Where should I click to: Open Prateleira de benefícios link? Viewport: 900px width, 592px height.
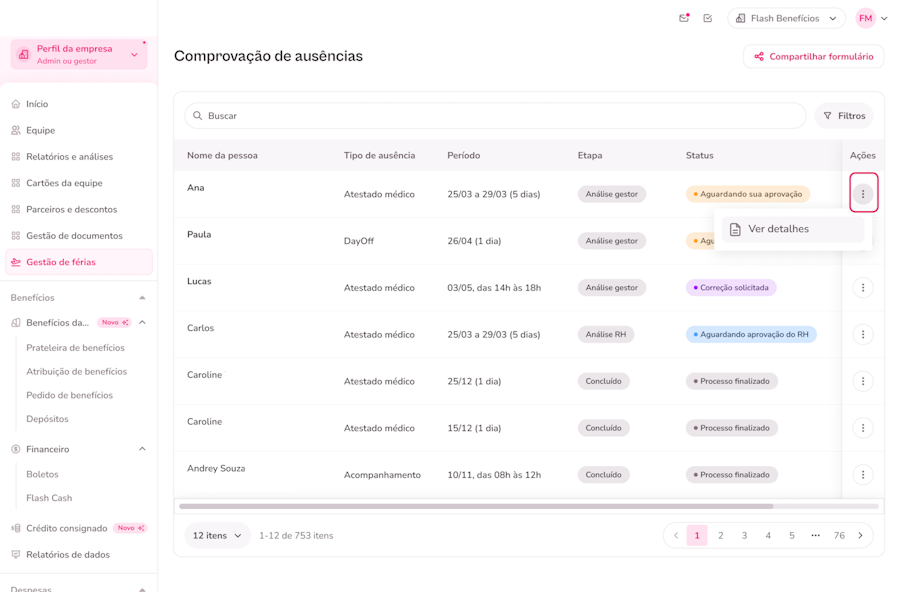[75, 348]
